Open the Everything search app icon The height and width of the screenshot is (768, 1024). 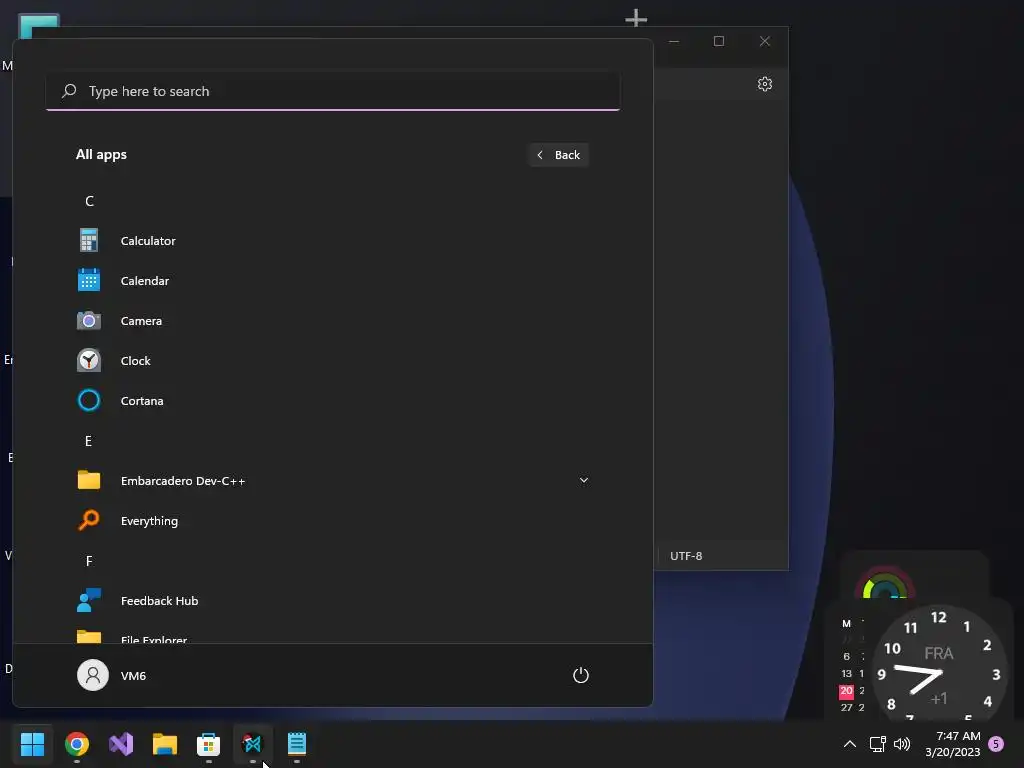(x=89, y=520)
